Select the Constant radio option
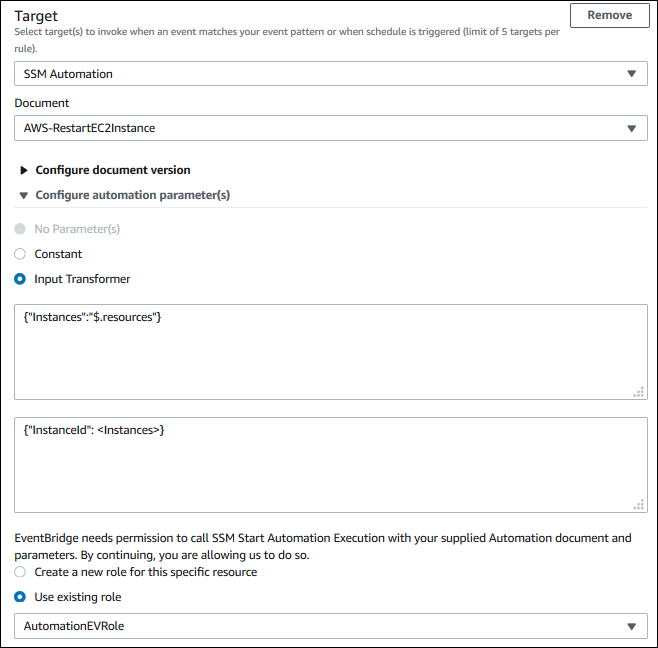 pos(20,254)
